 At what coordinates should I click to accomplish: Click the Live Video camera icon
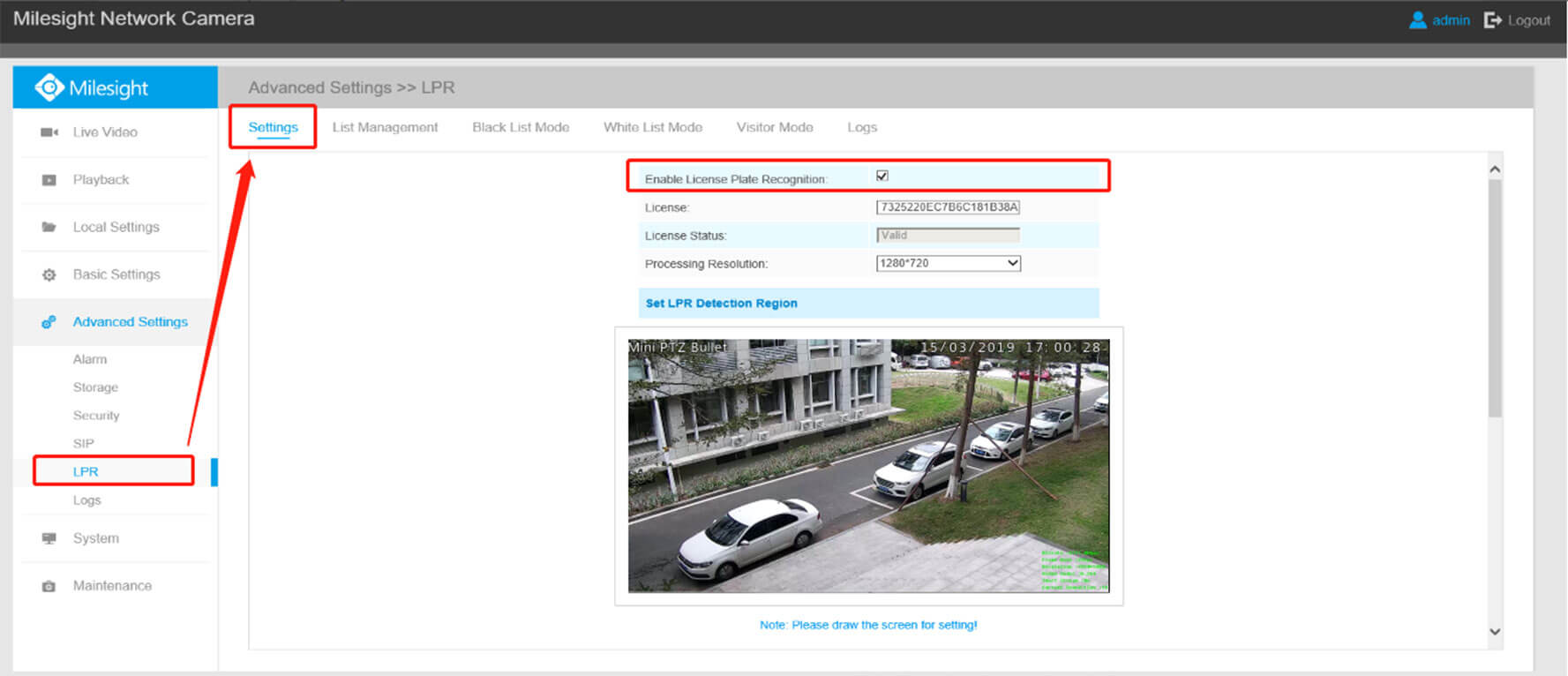(49, 132)
